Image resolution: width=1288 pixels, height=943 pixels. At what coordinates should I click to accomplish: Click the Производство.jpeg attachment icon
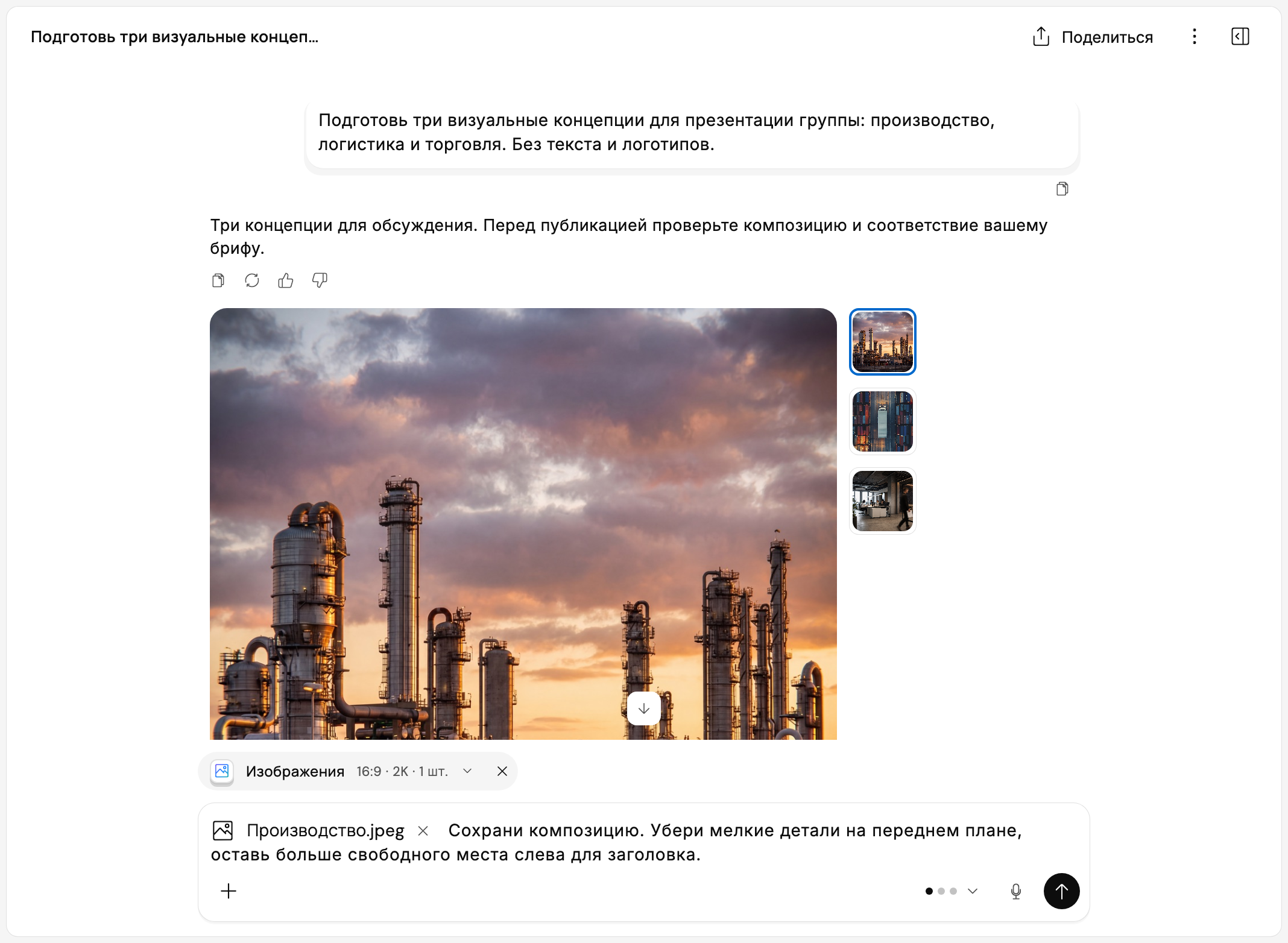tap(223, 831)
